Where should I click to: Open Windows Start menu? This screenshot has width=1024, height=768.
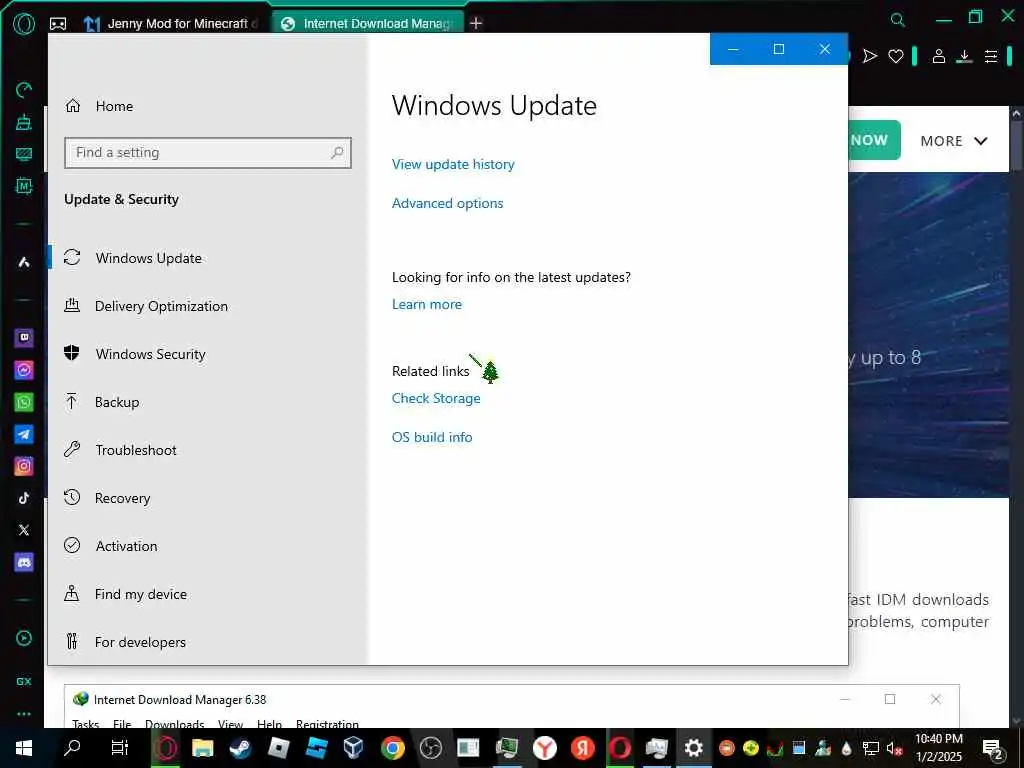click(x=24, y=748)
